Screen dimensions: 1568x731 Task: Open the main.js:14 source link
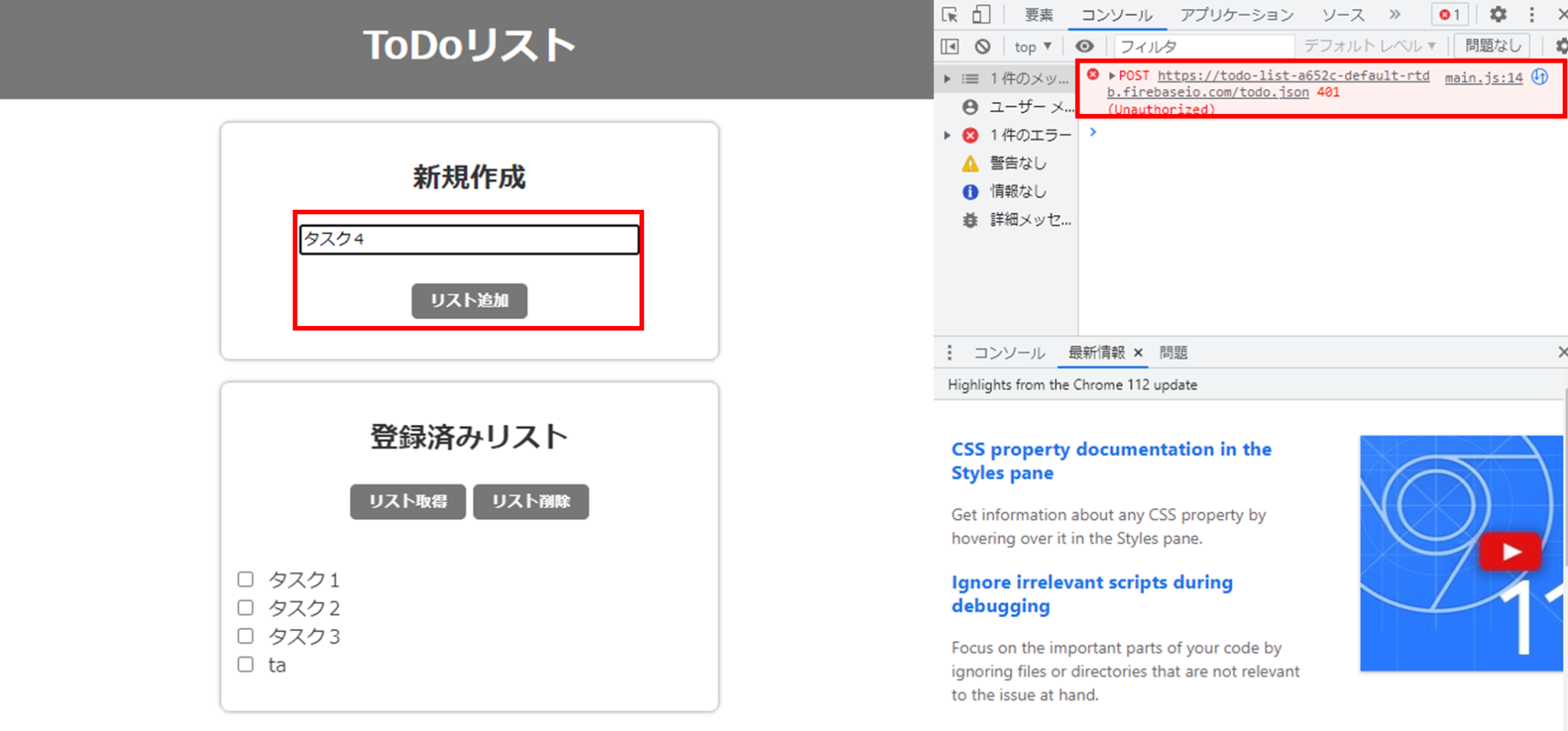[x=1482, y=77]
